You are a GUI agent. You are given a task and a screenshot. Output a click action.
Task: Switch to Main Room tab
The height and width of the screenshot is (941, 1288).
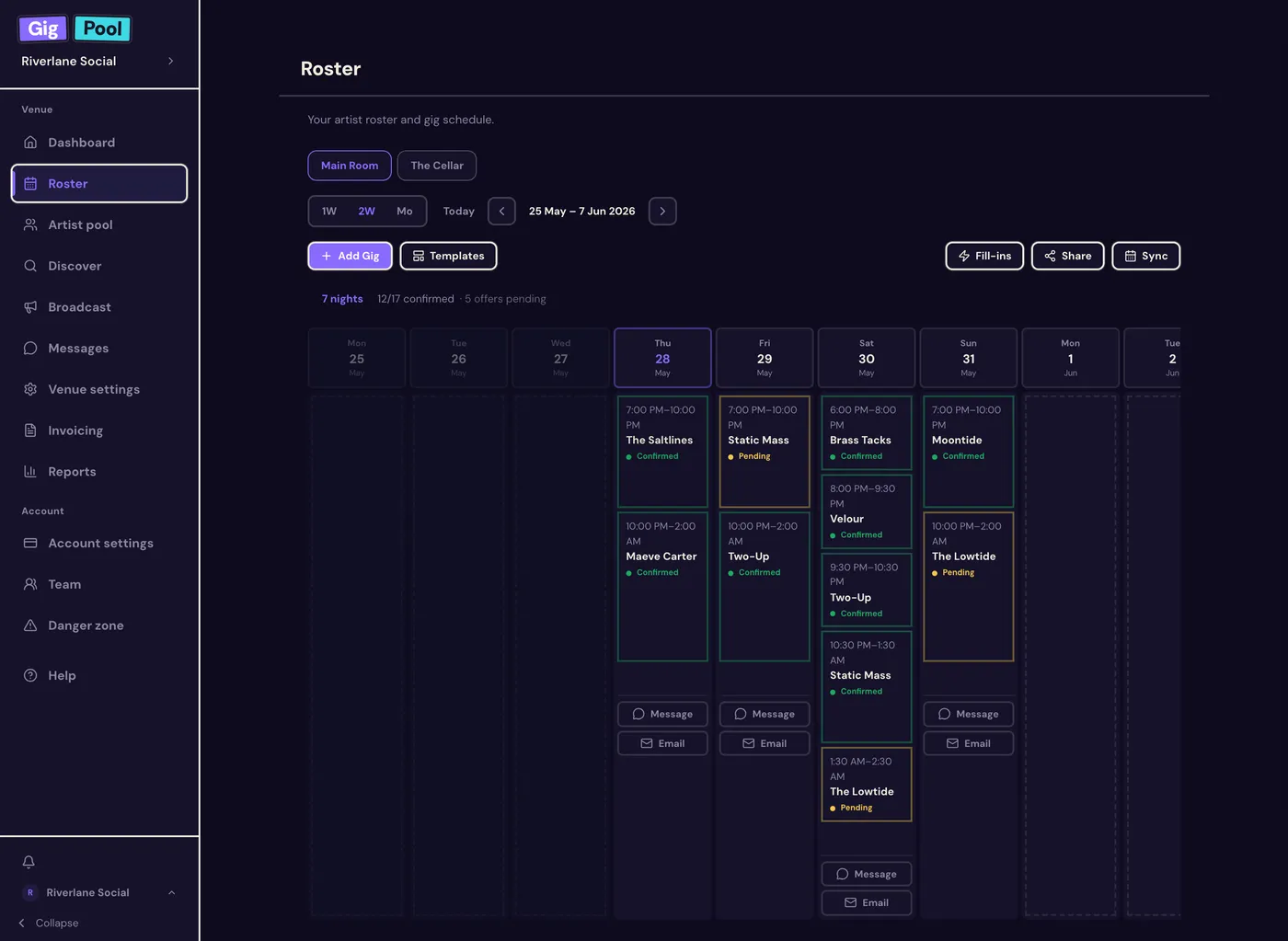click(350, 166)
